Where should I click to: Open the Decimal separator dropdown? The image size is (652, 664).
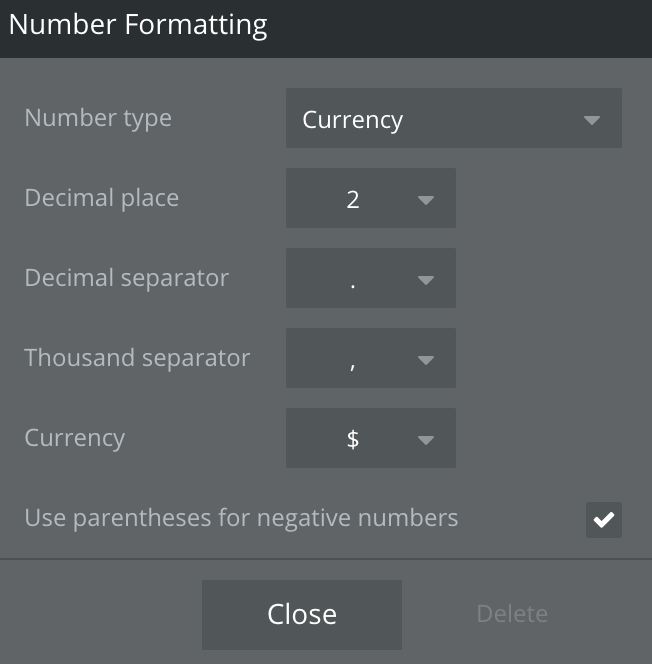pyautogui.click(x=371, y=278)
